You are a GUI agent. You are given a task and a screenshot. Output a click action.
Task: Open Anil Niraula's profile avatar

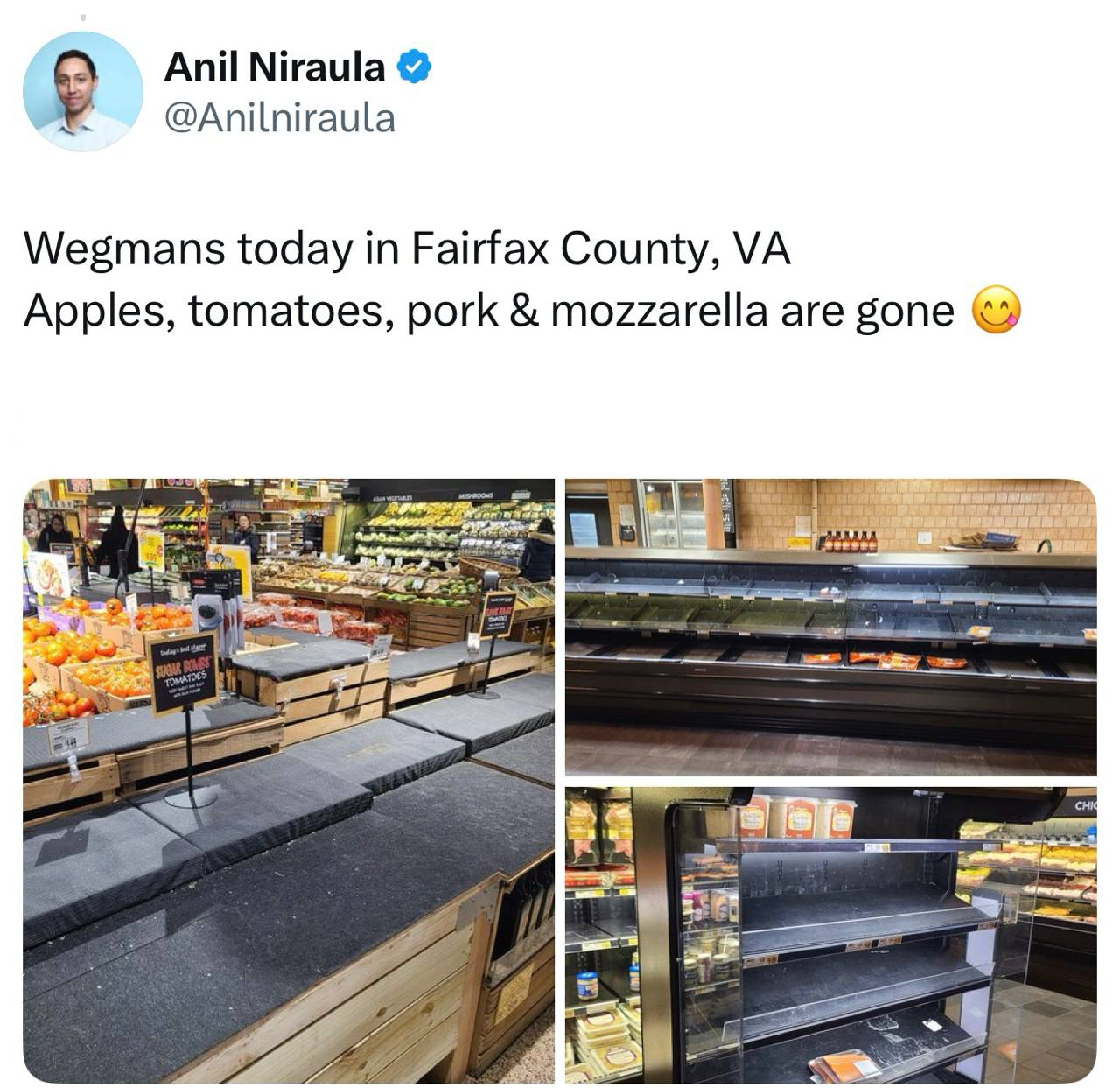(82, 92)
